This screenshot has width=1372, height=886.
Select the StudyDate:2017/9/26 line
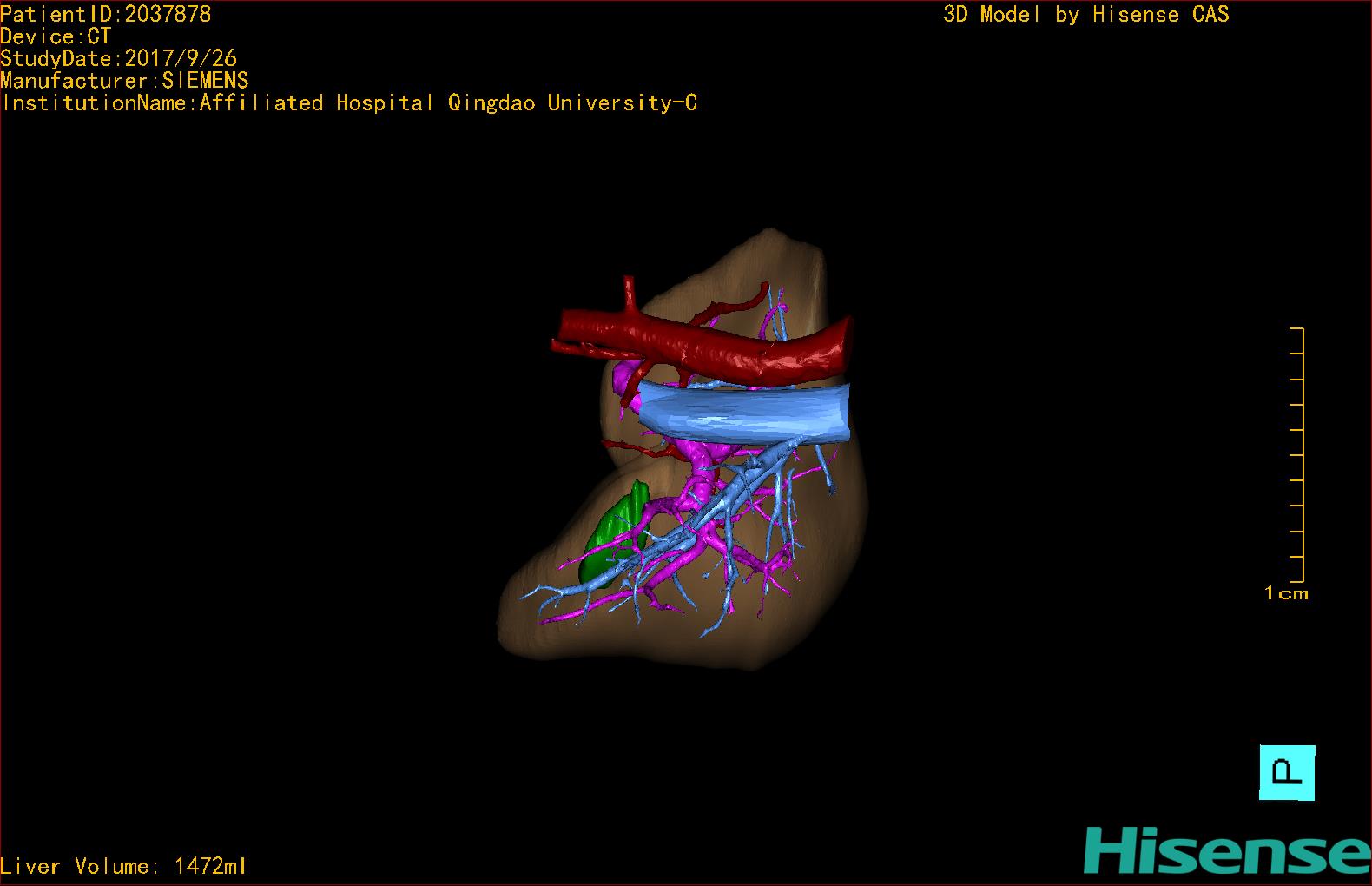click(x=119, y=58)
